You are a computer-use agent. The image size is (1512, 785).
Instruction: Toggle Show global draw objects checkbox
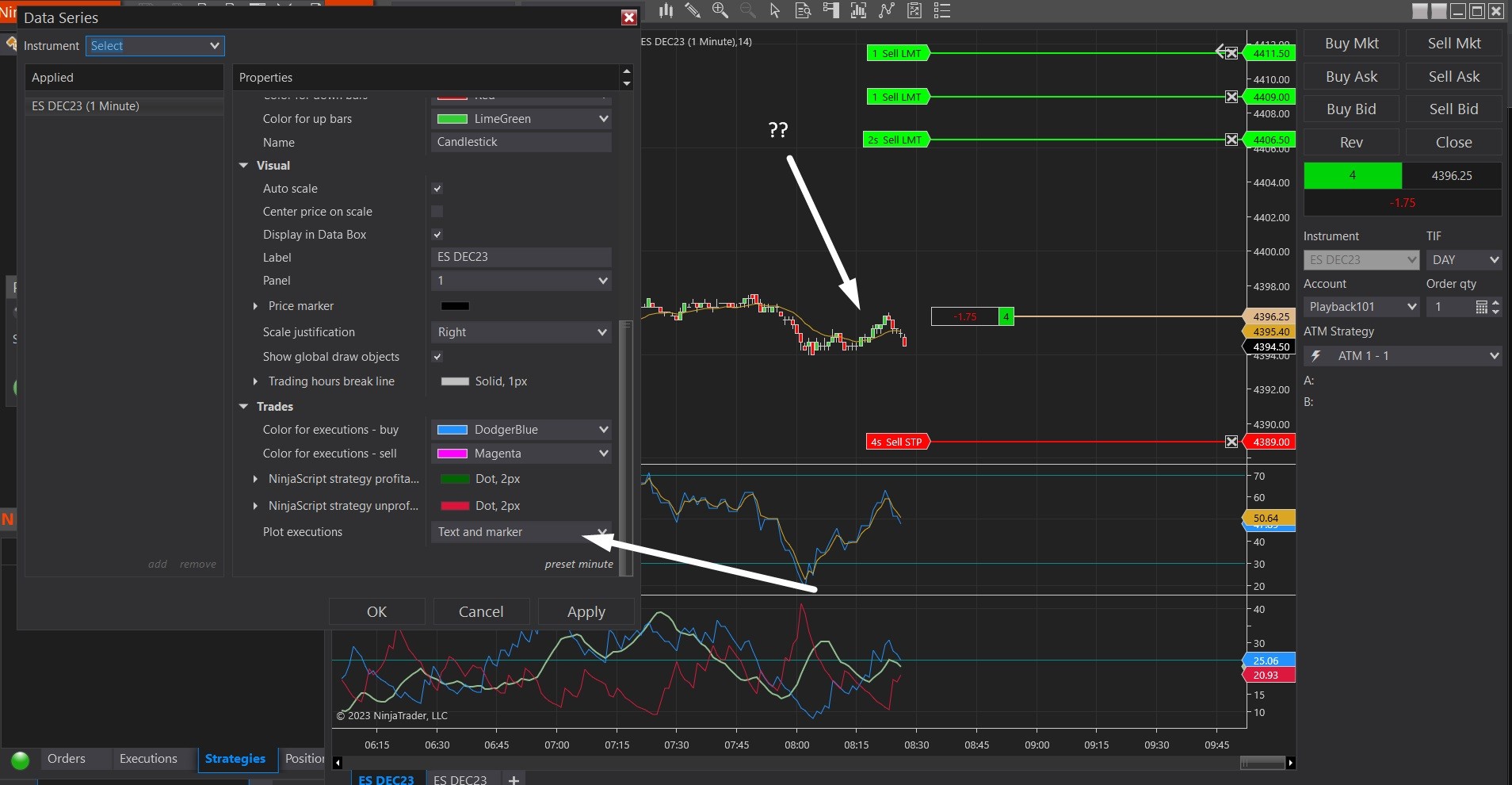(x=437, y=357)
